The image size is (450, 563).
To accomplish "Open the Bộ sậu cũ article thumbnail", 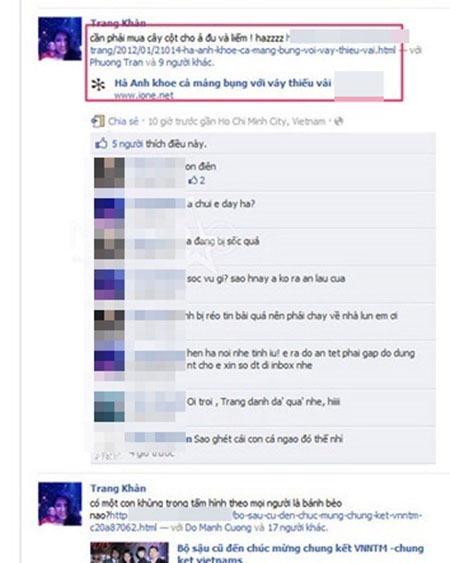I will (x=129, y=552).
